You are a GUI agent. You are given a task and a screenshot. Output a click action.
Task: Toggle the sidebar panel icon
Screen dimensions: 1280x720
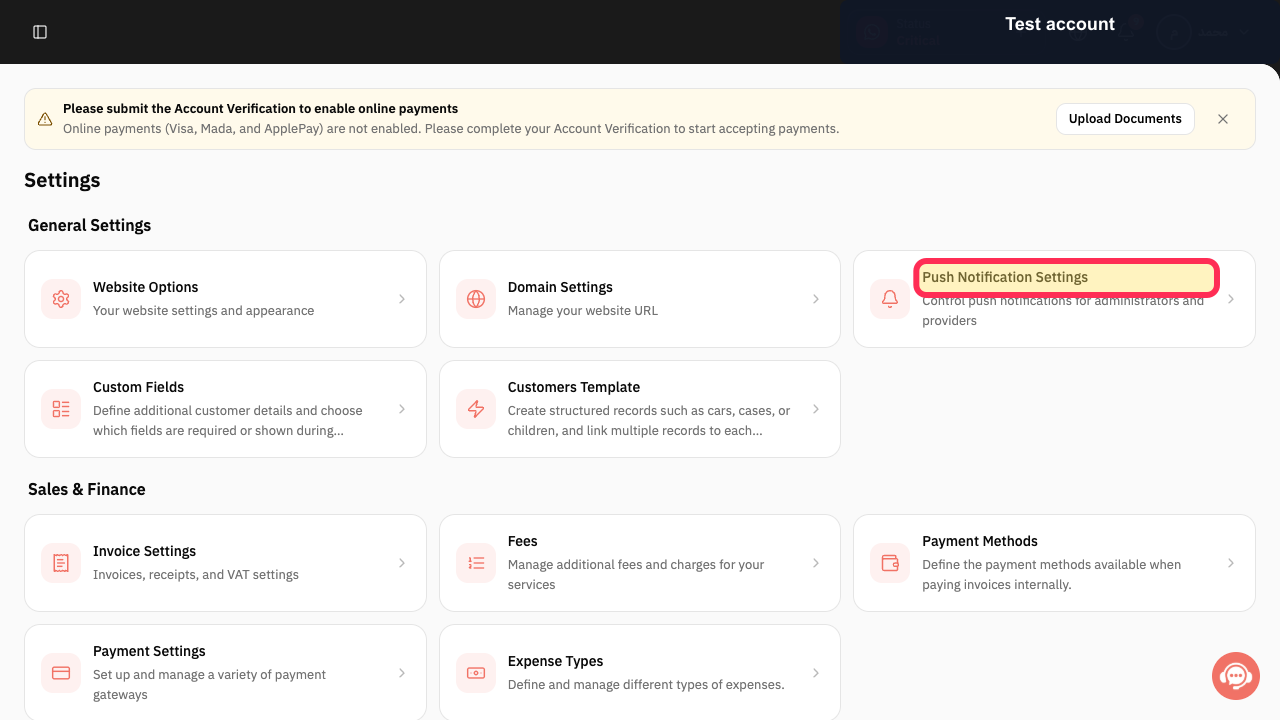[x=40, y=32]
